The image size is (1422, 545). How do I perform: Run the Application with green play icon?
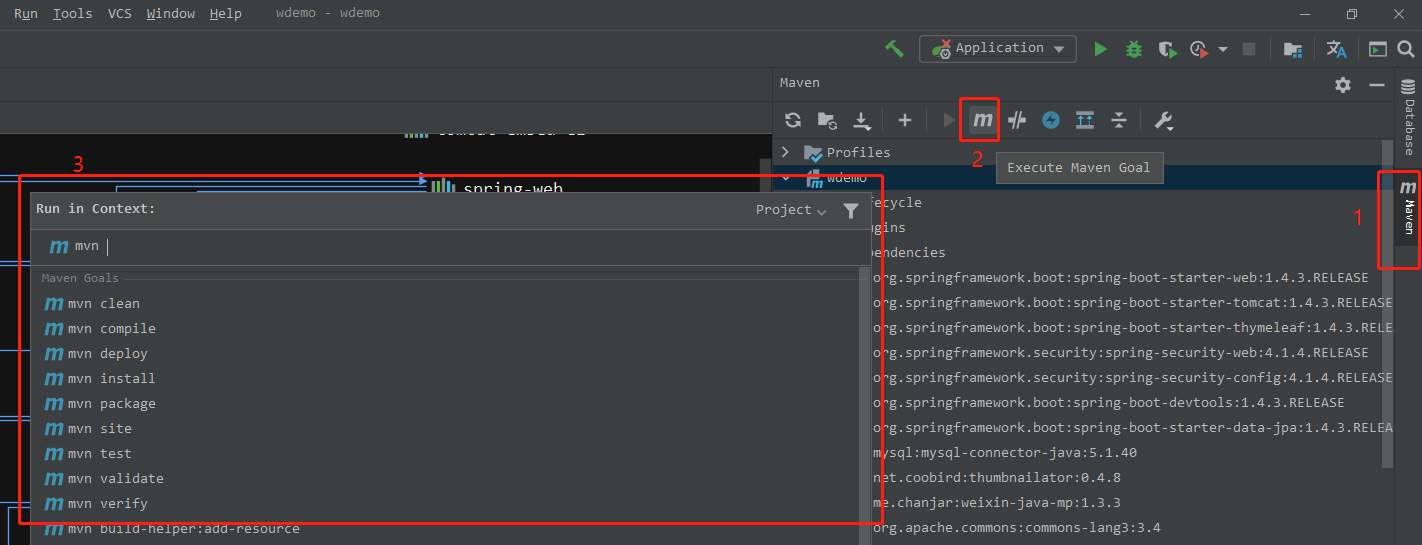click(x=1101, y=49)
